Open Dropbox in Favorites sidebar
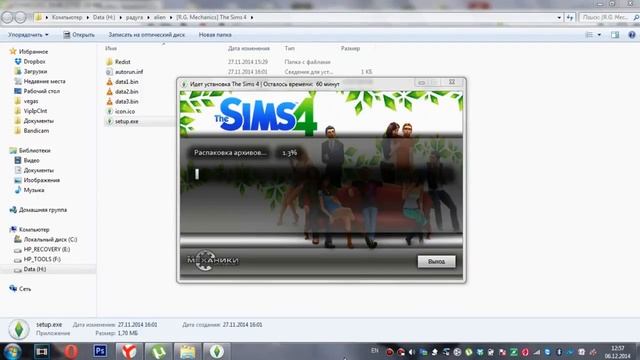 coord(34,62)
